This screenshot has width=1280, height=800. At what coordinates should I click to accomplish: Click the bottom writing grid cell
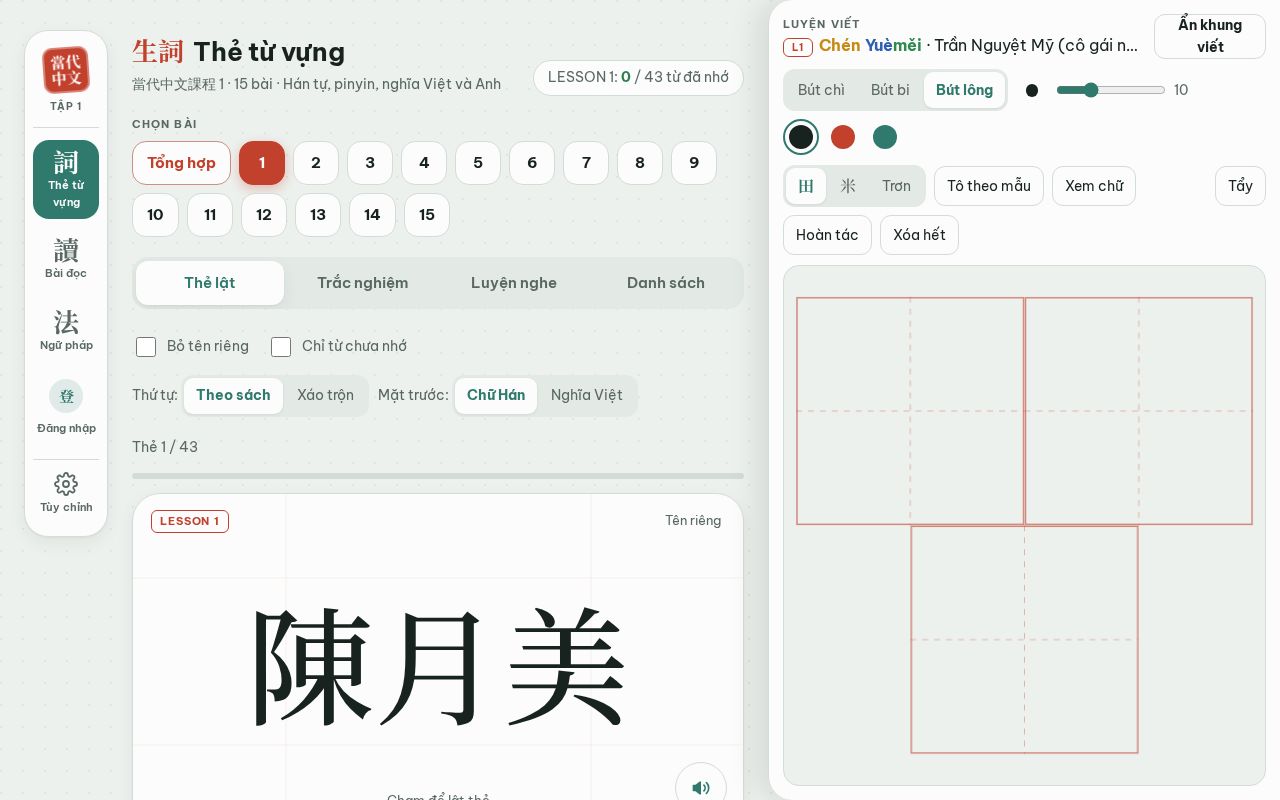click(1024, 640)
